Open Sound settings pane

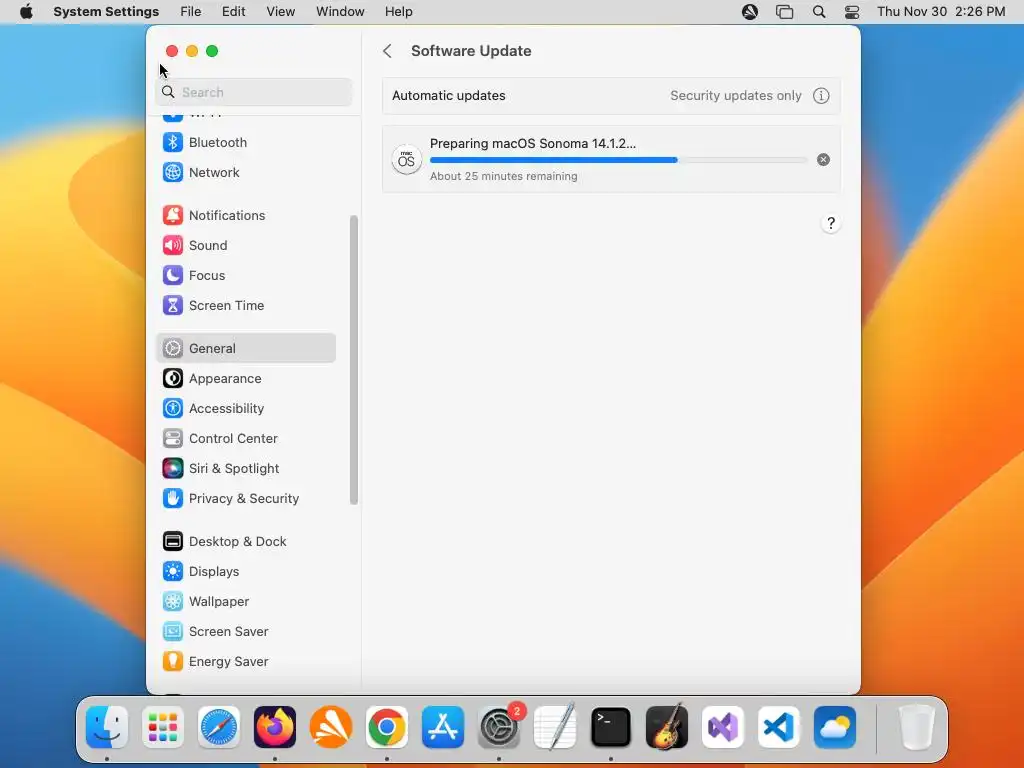[x=246, y=246]
